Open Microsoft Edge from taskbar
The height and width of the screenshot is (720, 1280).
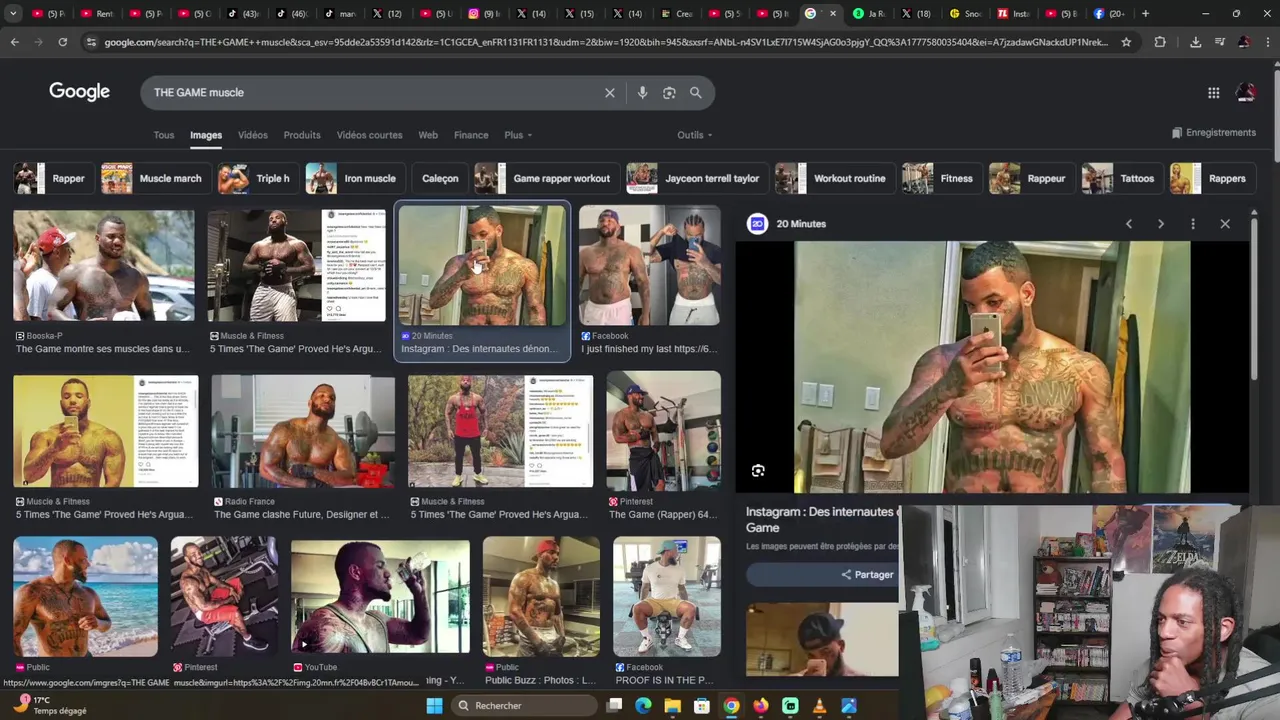643,706
